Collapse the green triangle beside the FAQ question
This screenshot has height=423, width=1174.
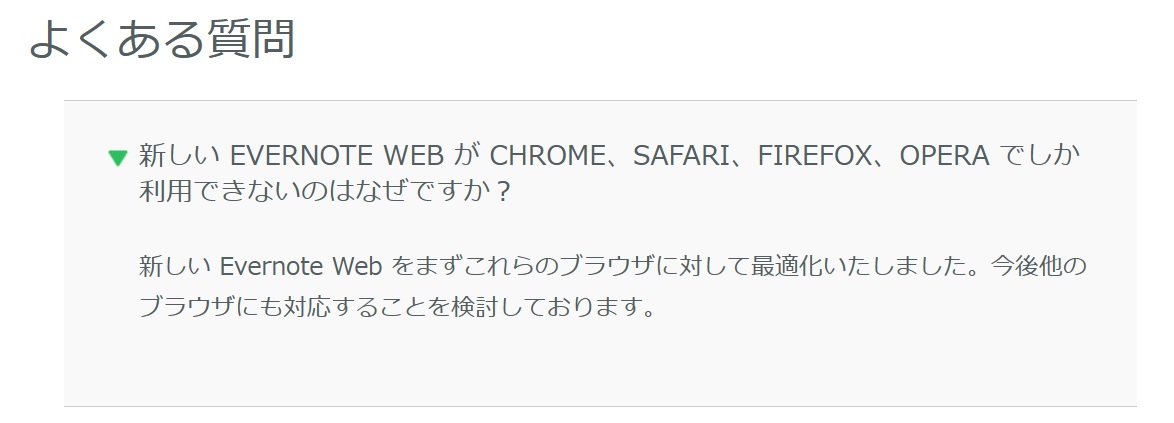click(x=118, y=157)
